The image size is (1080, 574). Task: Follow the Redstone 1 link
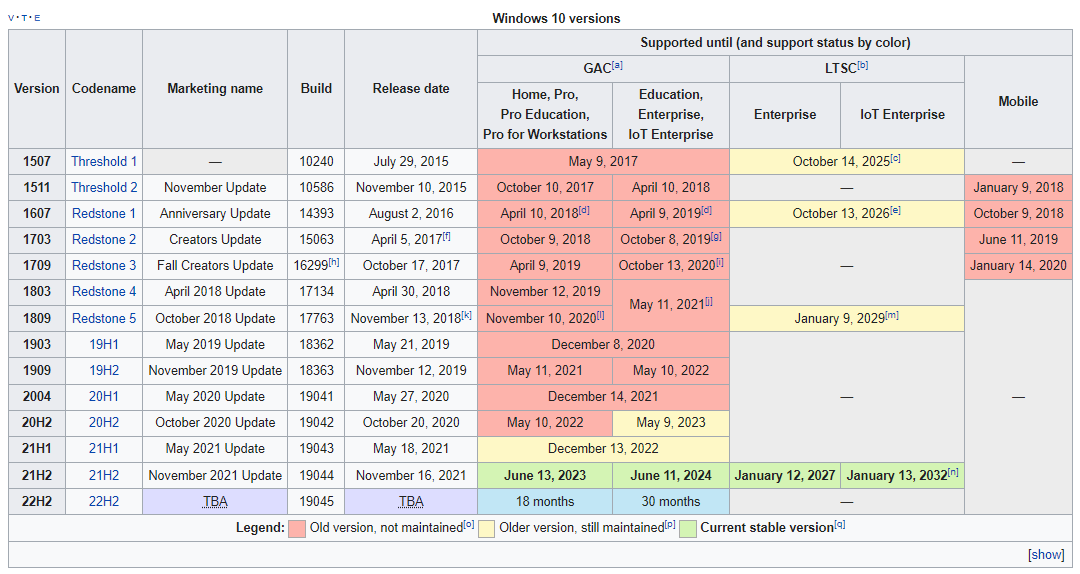point(104,214)
